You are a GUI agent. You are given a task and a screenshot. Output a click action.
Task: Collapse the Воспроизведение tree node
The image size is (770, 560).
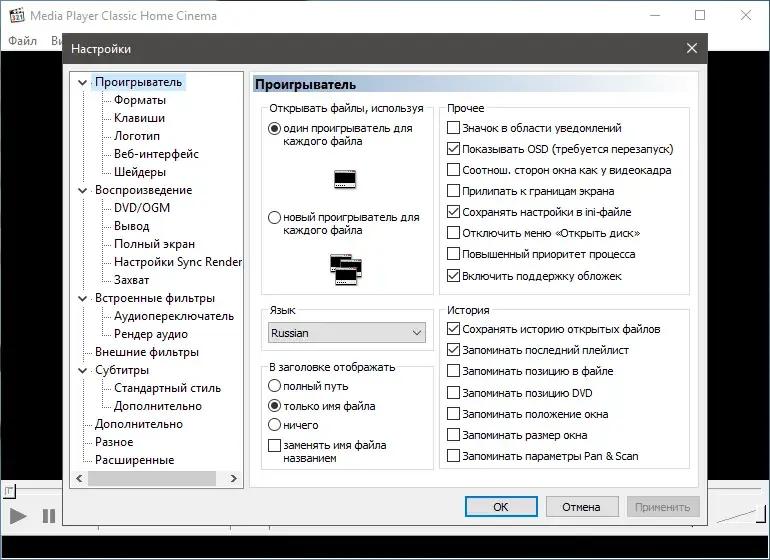[x=82, y=191]
